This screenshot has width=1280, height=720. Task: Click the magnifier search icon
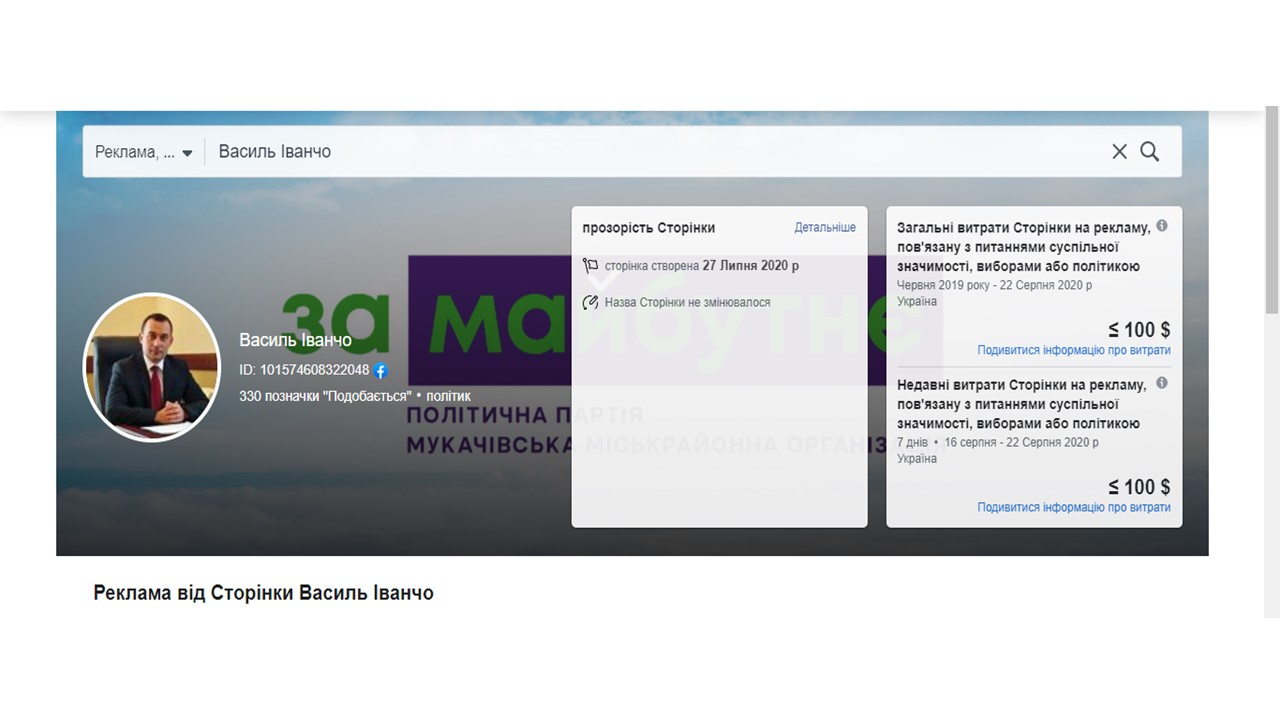(1150, 151)
